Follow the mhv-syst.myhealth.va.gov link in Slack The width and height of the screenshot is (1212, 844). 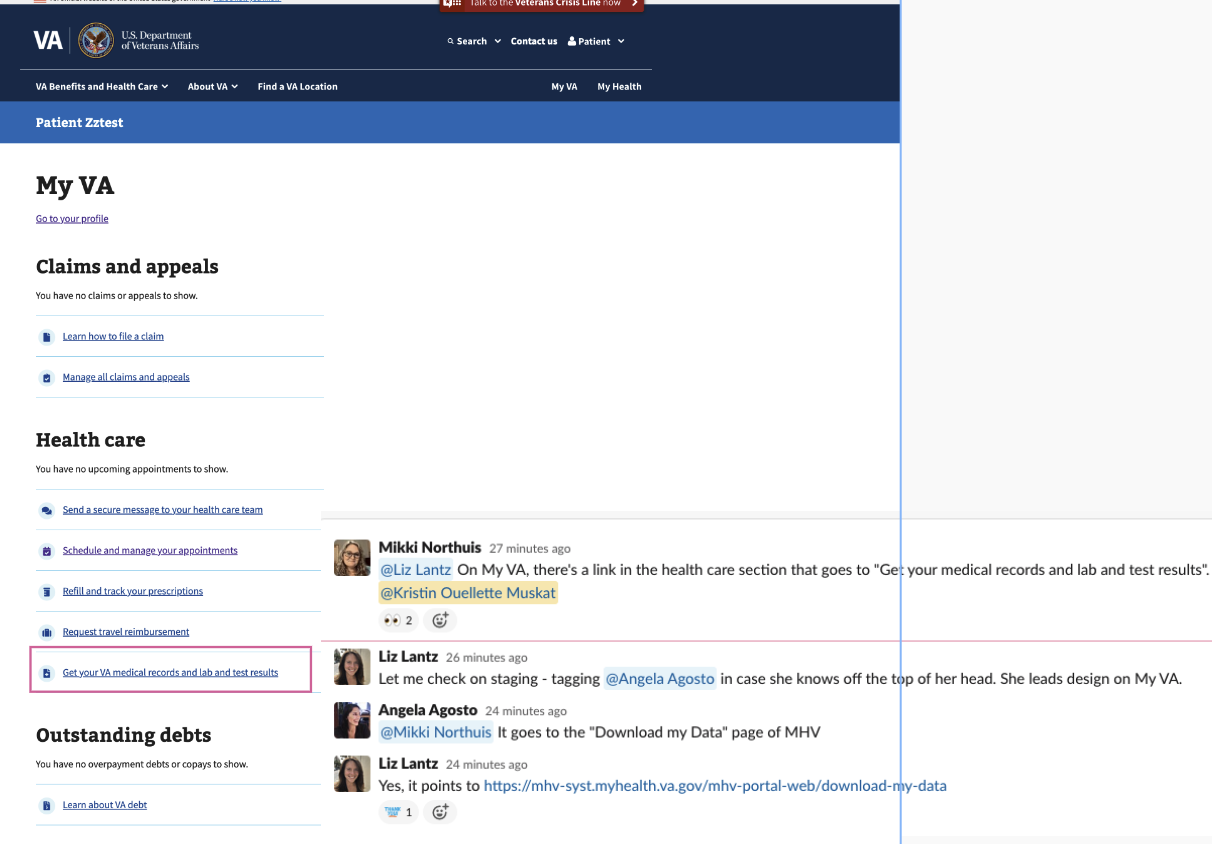click(x=715, y=786)
